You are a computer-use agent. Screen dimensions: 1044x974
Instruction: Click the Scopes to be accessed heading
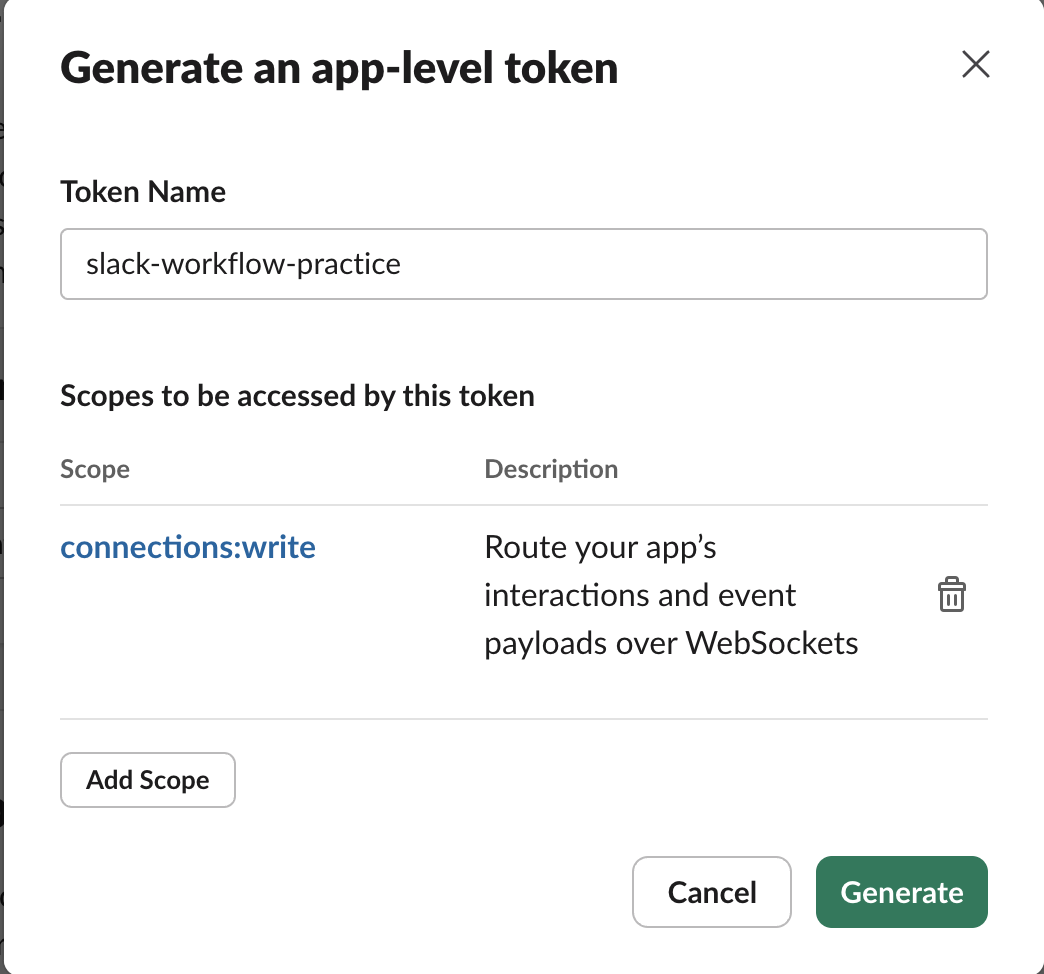point(298,395)
